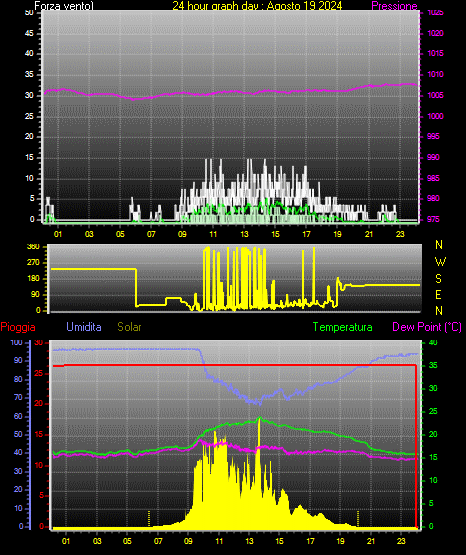Click the E compass direction label
This screenshot has height=555, width=466.
click(x=438, y=294)
